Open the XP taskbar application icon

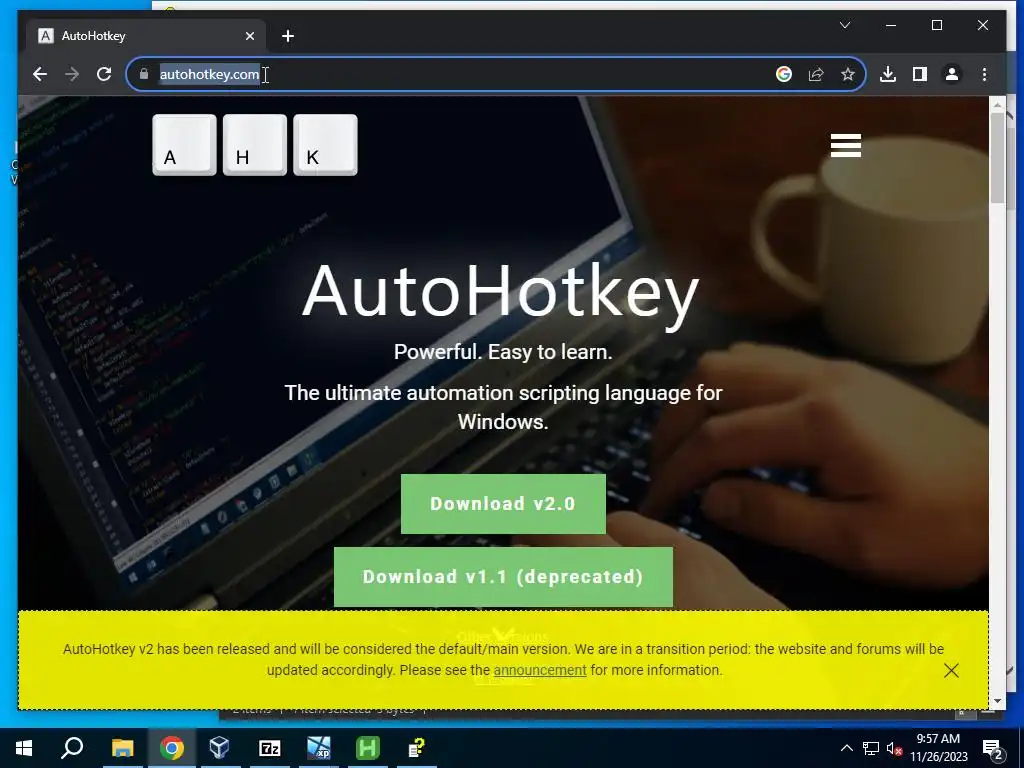pyautogui.click(x=319, y=748)
